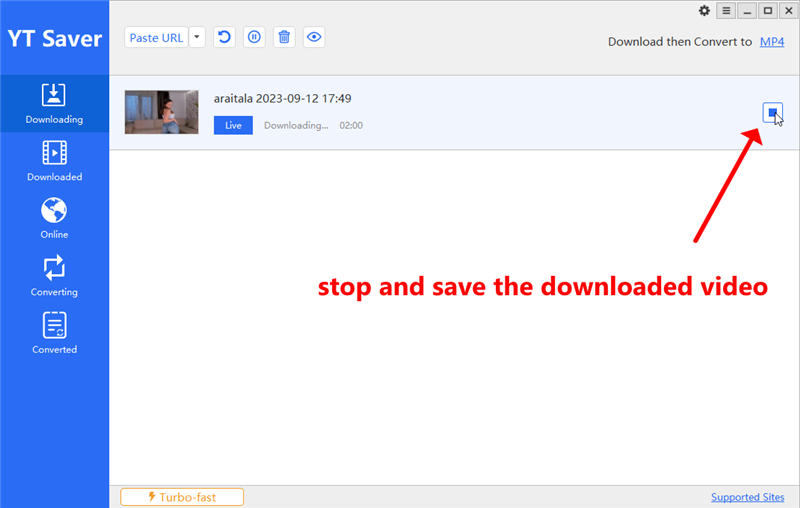Open settings with the gear icon
This screenshot has width=800, height=508.
pyautogui.click(x=704, y=11)
